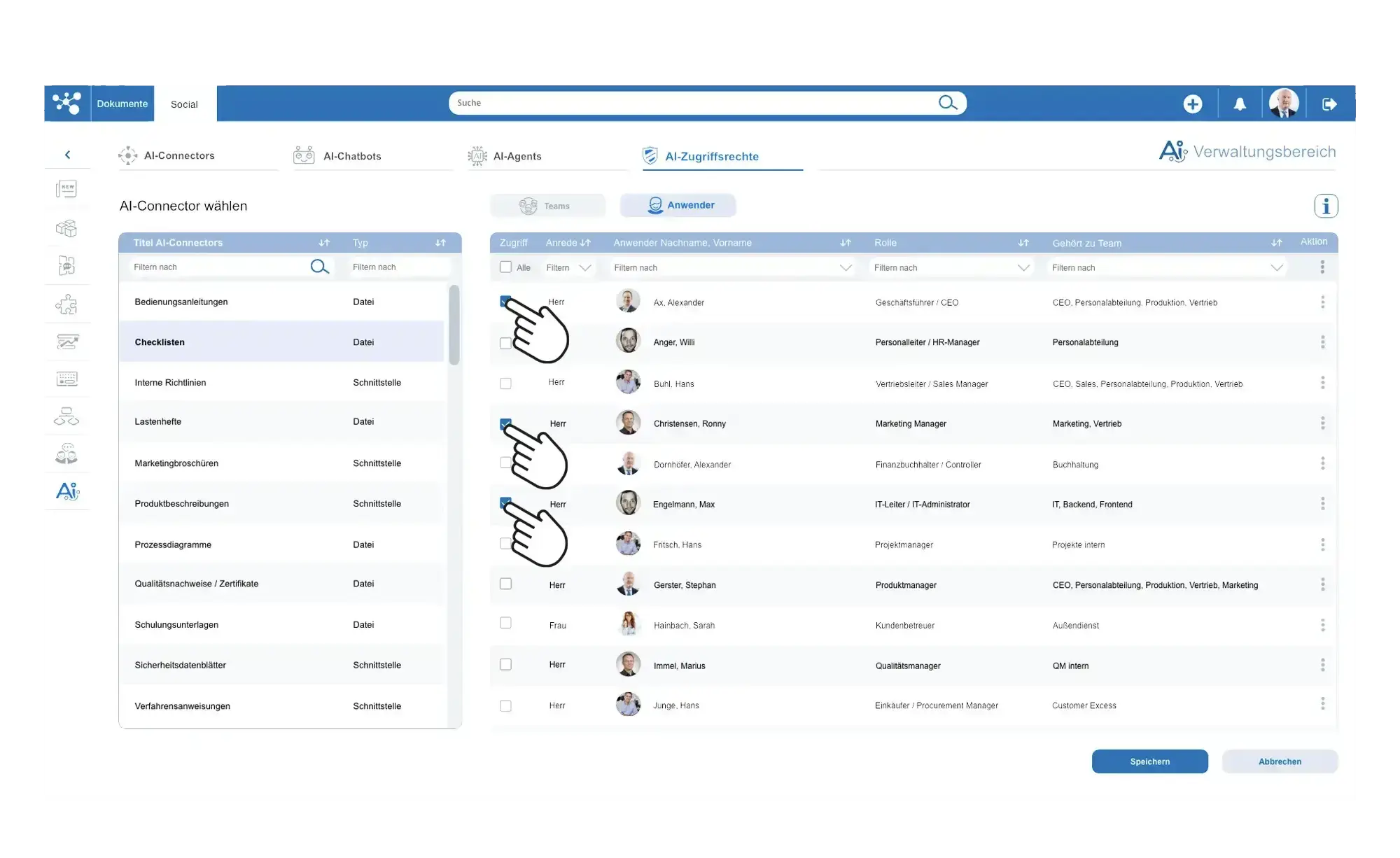The height and width of the screenshot is (858, 1400).
Task: Click the connector list vertical scrollbar
Action: click(454, 325)
